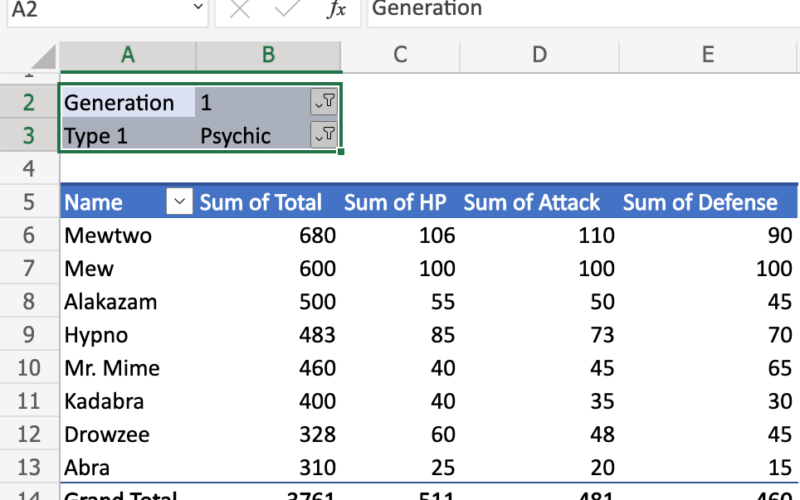The height and width of the screenshot is (500, 800).
Task: Select the Mewtwo cell
Action: click(x=128, y=235)
